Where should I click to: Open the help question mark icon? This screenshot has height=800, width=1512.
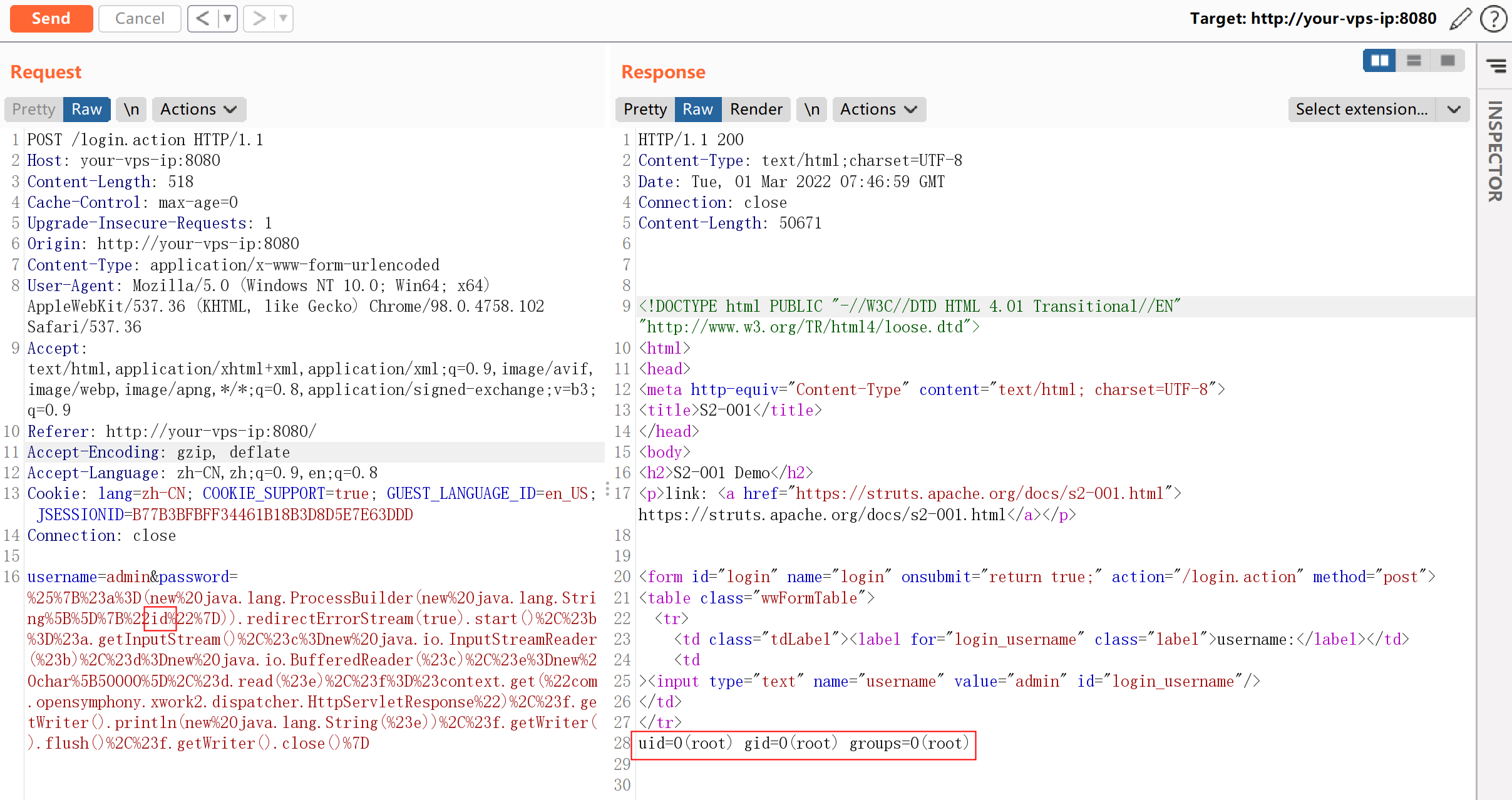point(1493,19)
